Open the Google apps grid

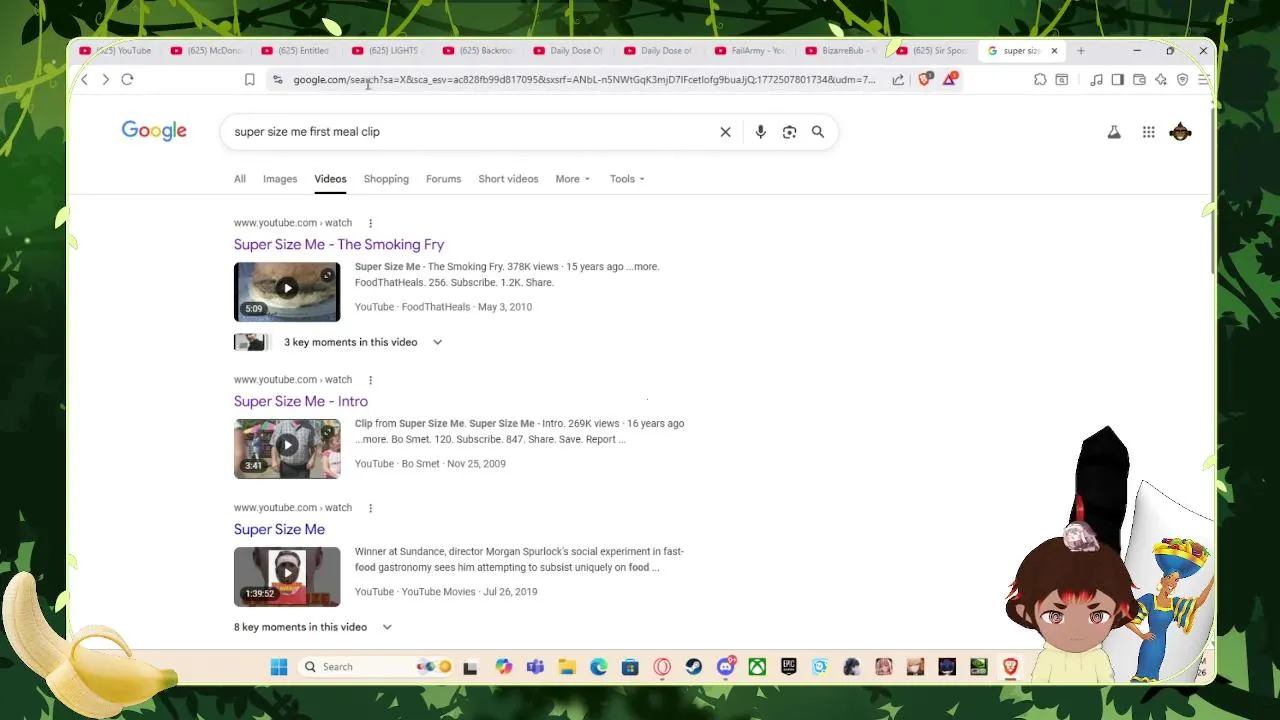tap(1149, 132)
